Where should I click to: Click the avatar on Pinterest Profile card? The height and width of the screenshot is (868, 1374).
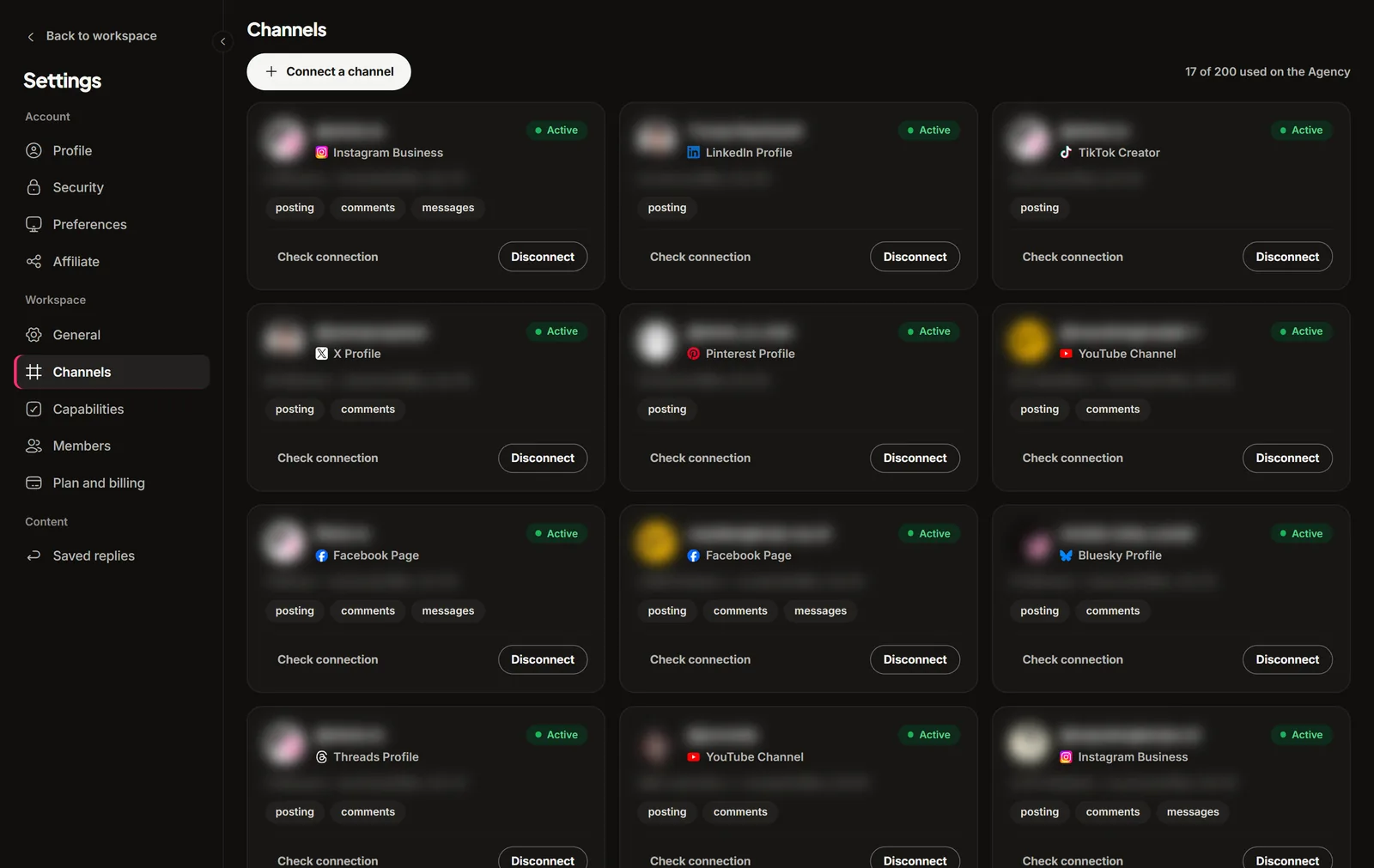657,342
